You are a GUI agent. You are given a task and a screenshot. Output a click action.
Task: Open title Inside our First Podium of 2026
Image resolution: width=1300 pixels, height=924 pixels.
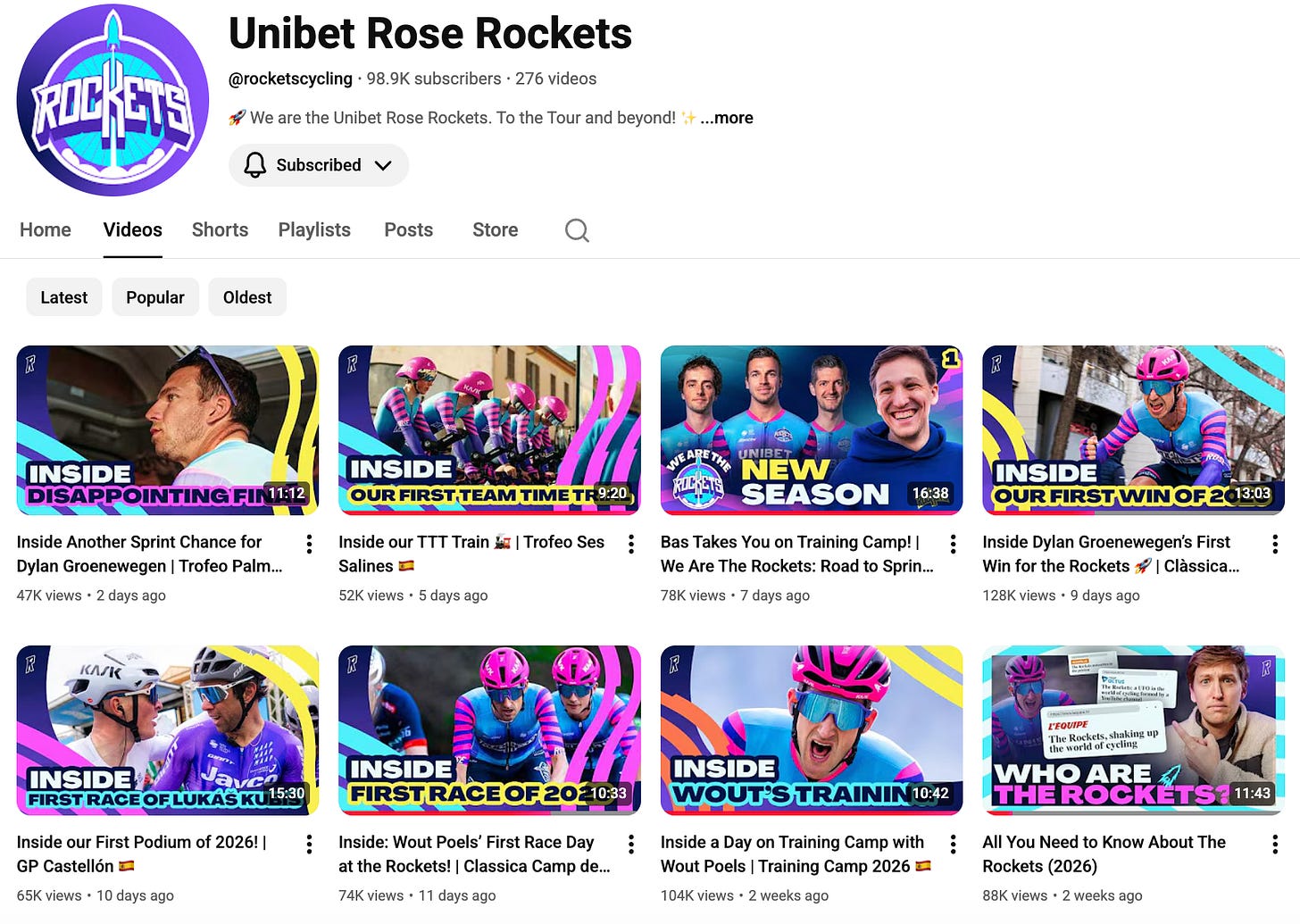pos(142,853)
